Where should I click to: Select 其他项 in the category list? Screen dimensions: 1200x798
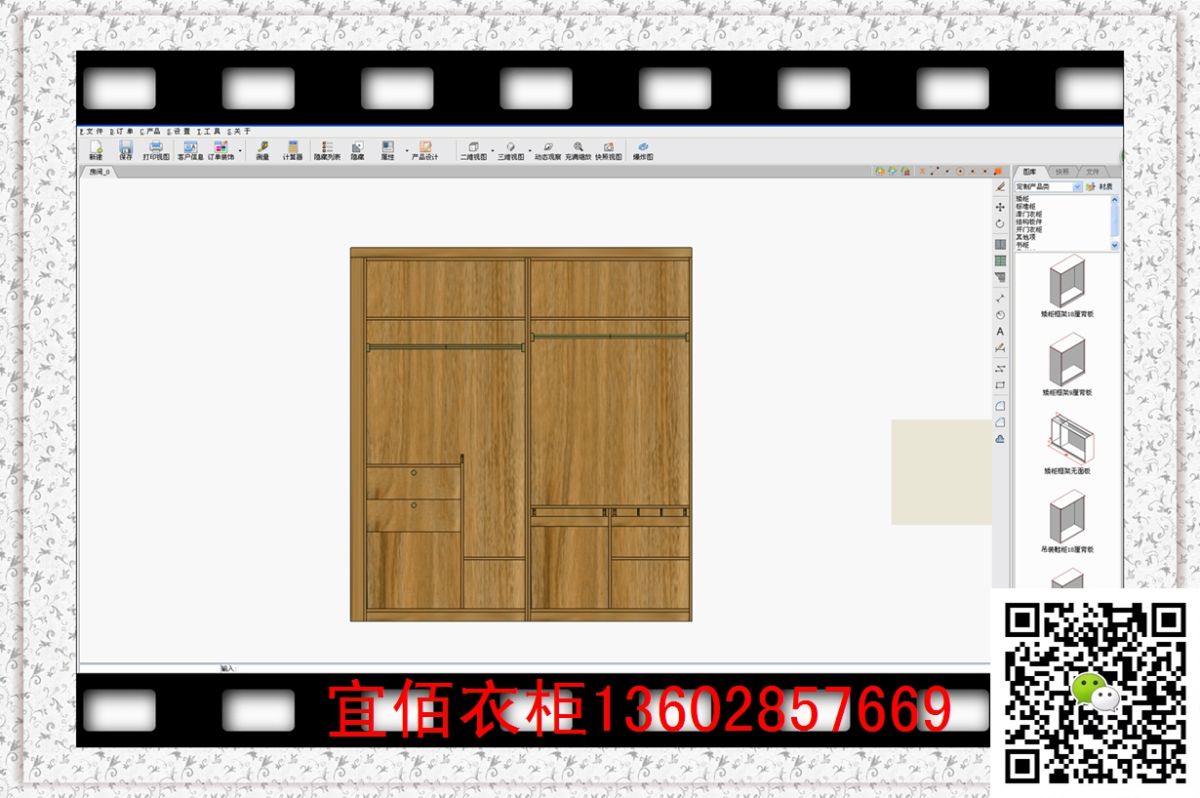pyautogui.click(x=1025, y=237)
